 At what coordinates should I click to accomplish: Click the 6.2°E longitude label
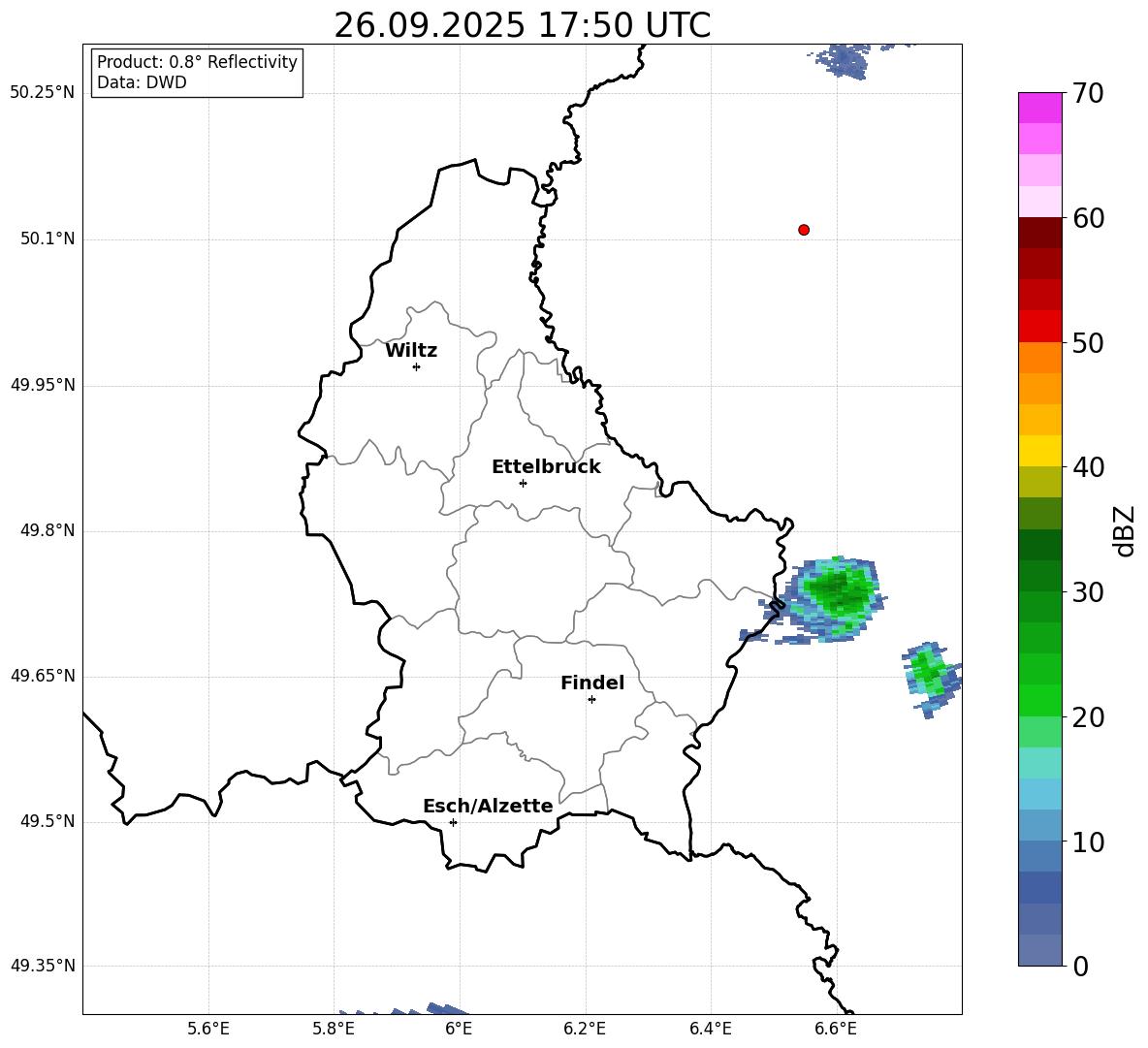click(x=585, y=1029)
